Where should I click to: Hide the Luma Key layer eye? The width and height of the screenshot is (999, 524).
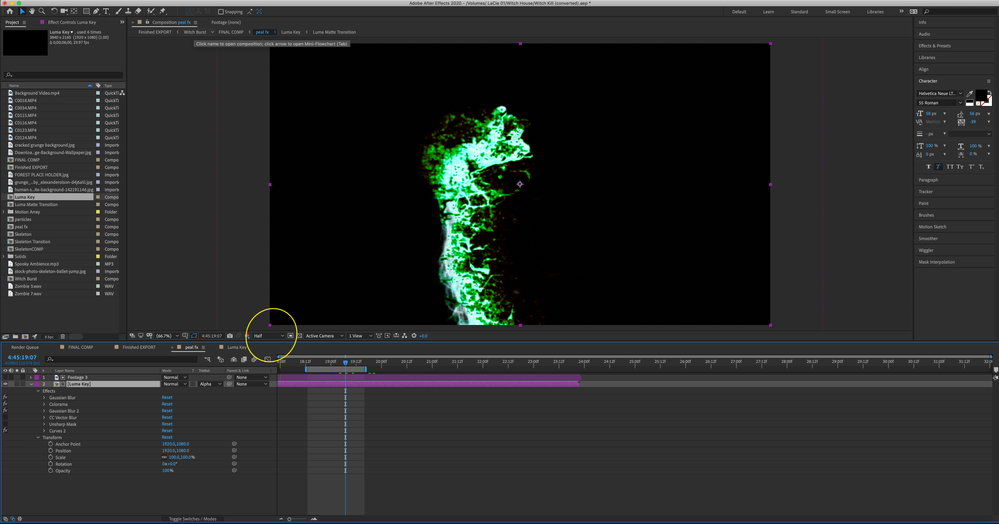[5, 384]
